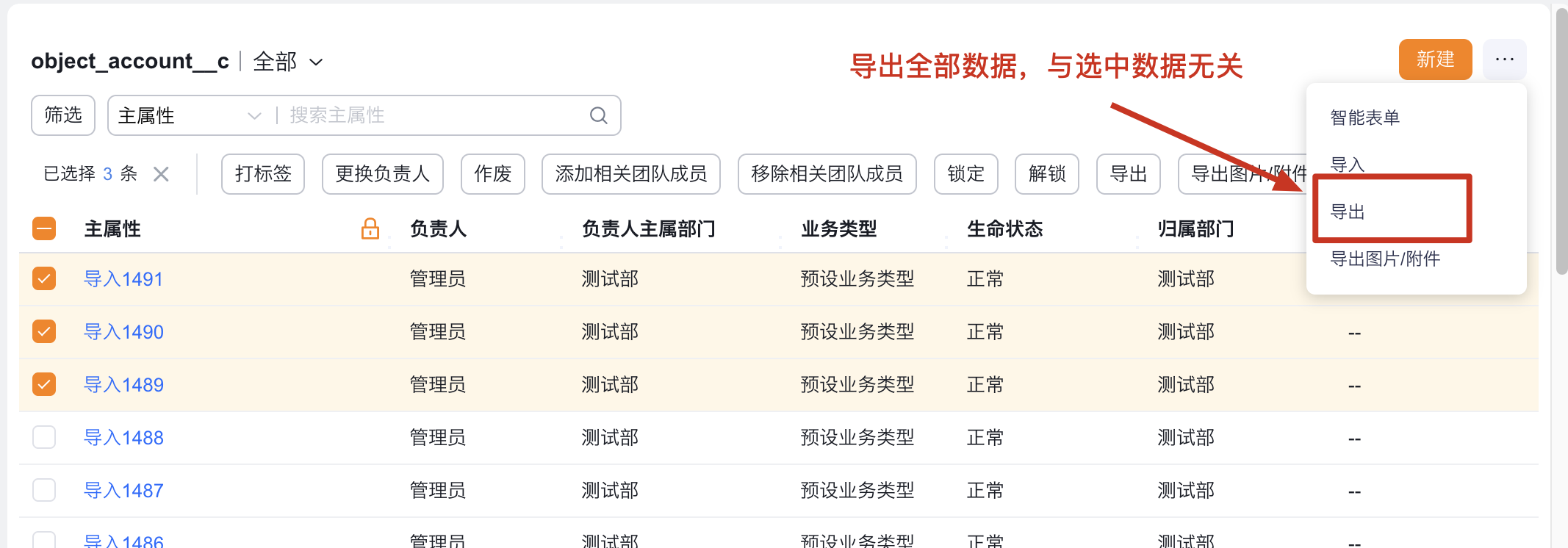
Task: Uncheck the row 导入1491 checkbox
Action: tap(44, 279)
